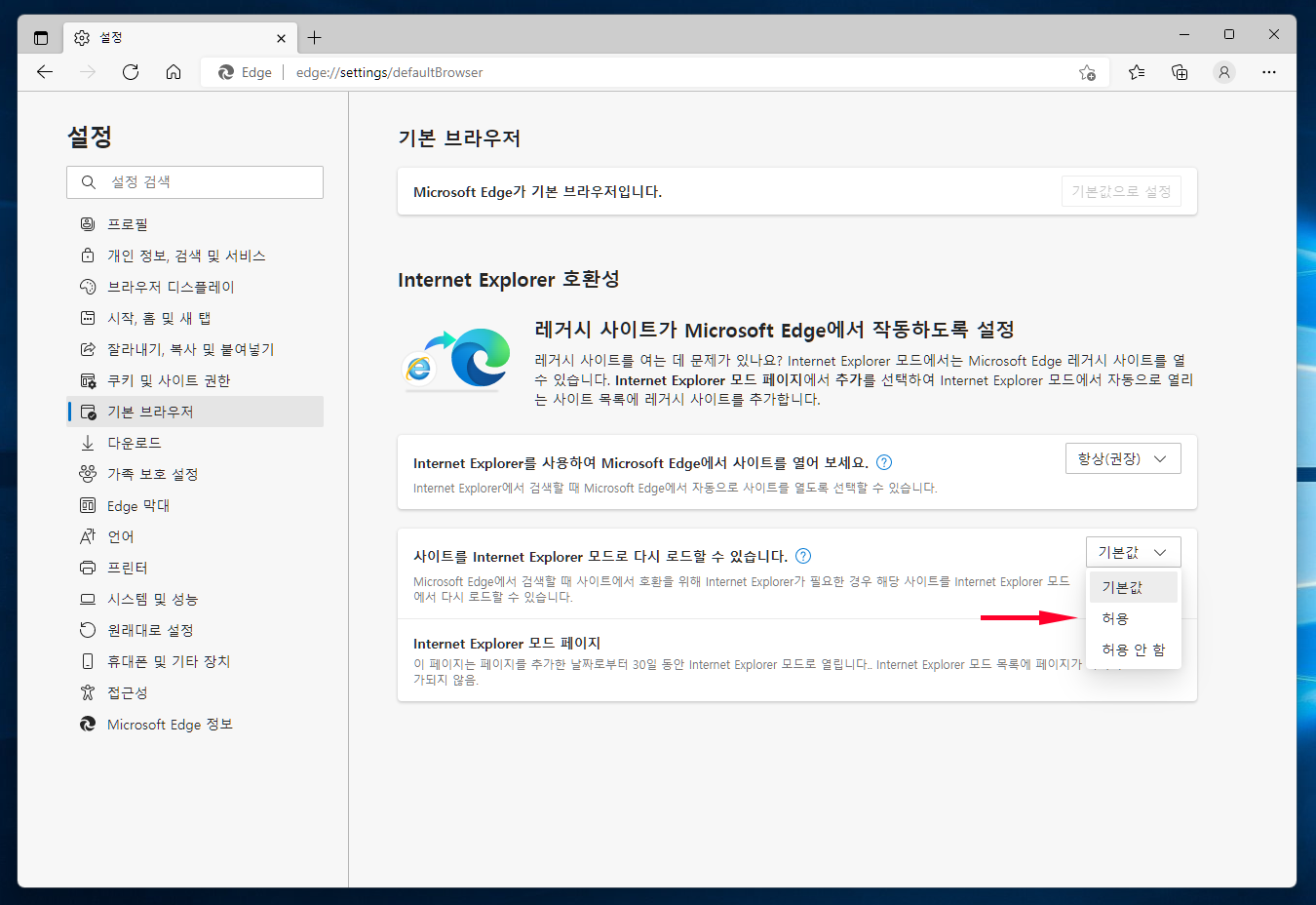
Task: Click the 언어 icon in sidebar
Action: tap(88, 536)
